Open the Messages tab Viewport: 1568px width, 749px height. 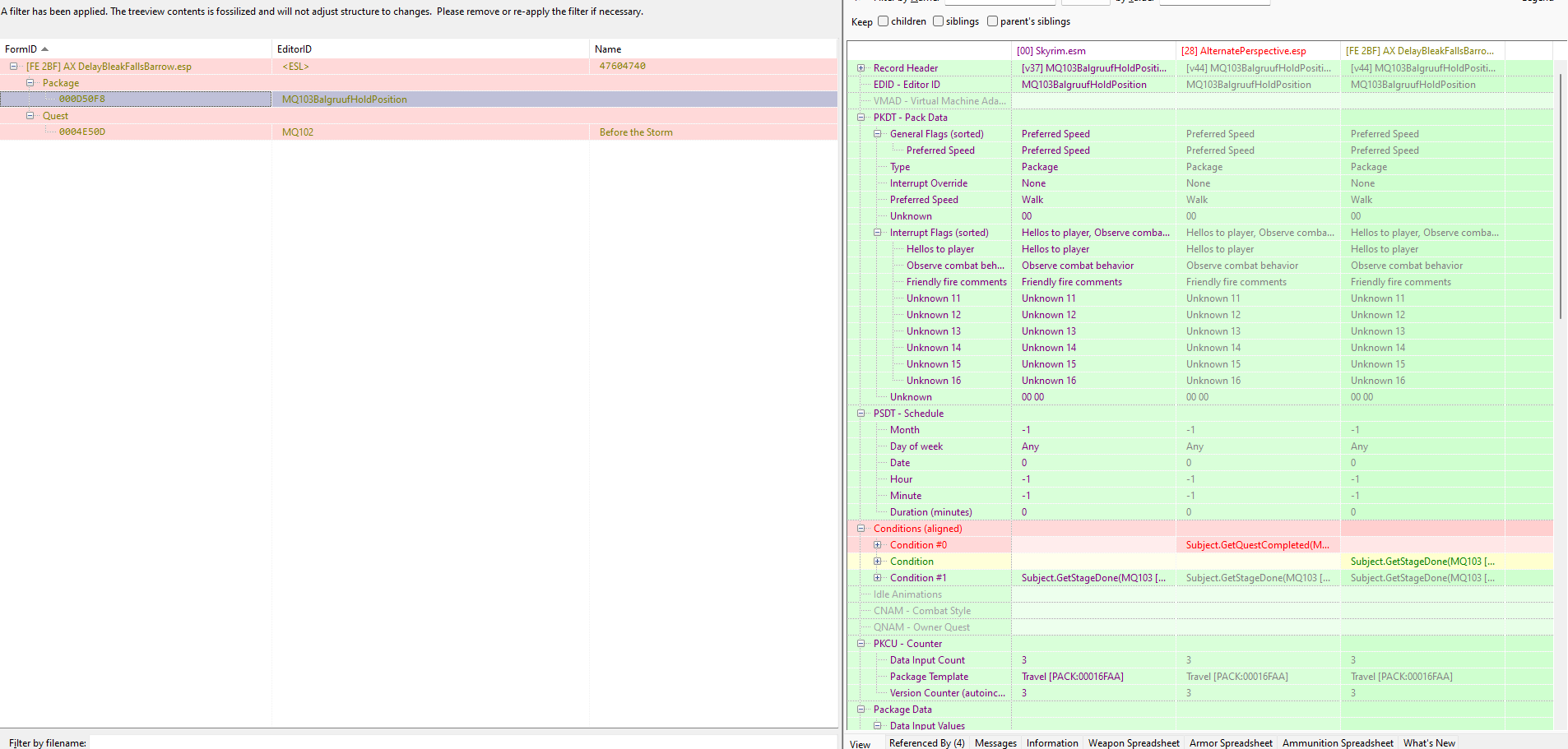pyautogui.click(x=995, y=742)
